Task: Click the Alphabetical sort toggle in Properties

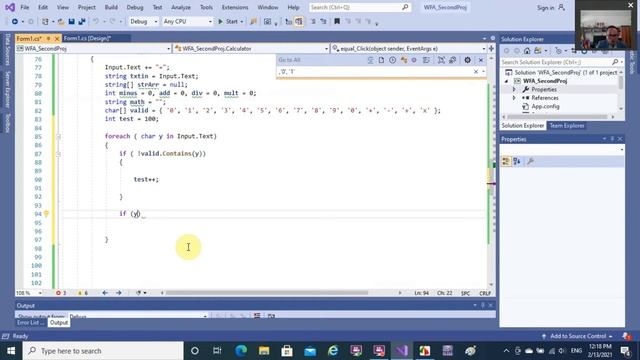Action: [517, 161]
